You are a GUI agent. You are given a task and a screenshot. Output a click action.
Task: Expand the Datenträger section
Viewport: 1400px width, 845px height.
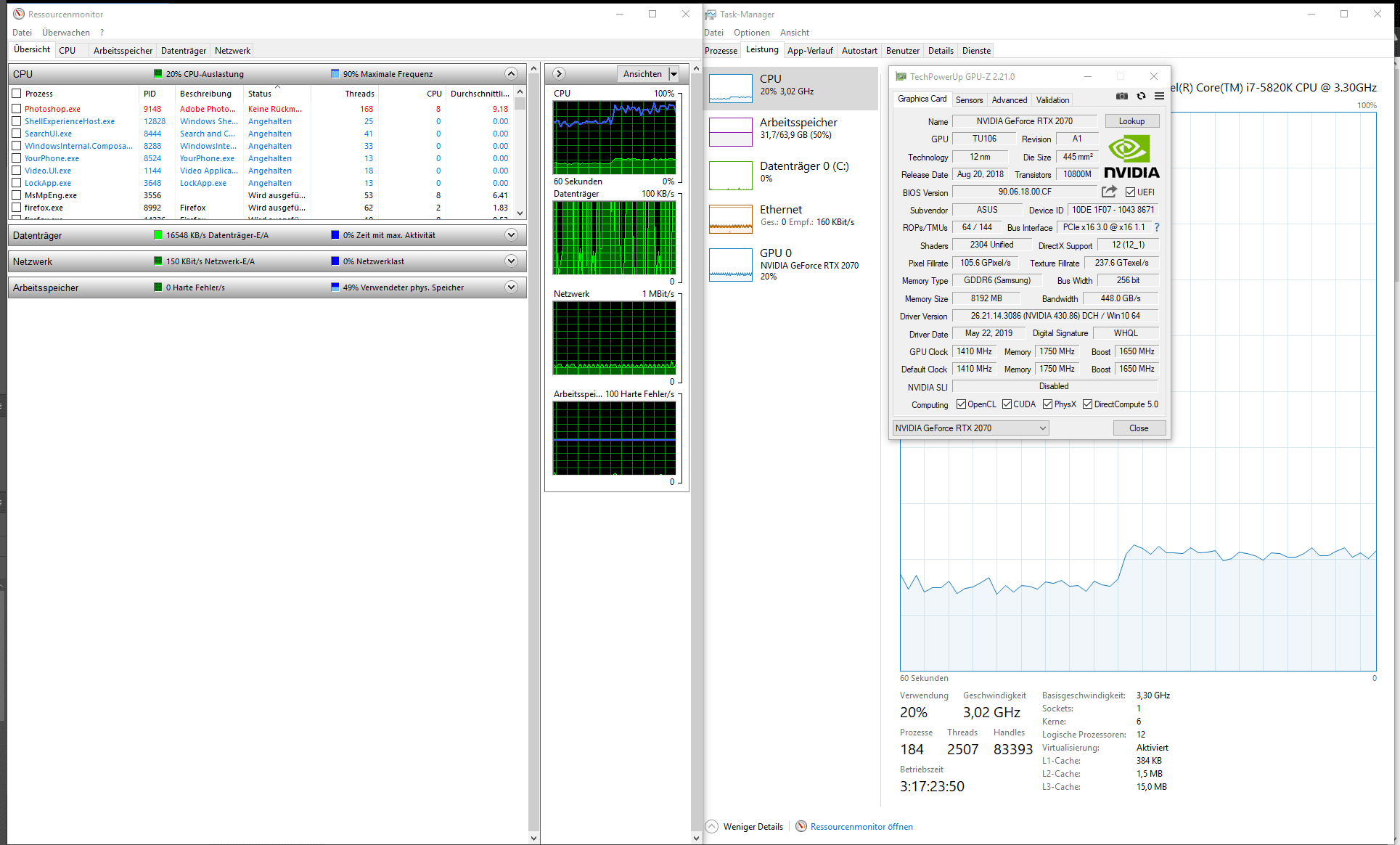[x=511, y=235]
